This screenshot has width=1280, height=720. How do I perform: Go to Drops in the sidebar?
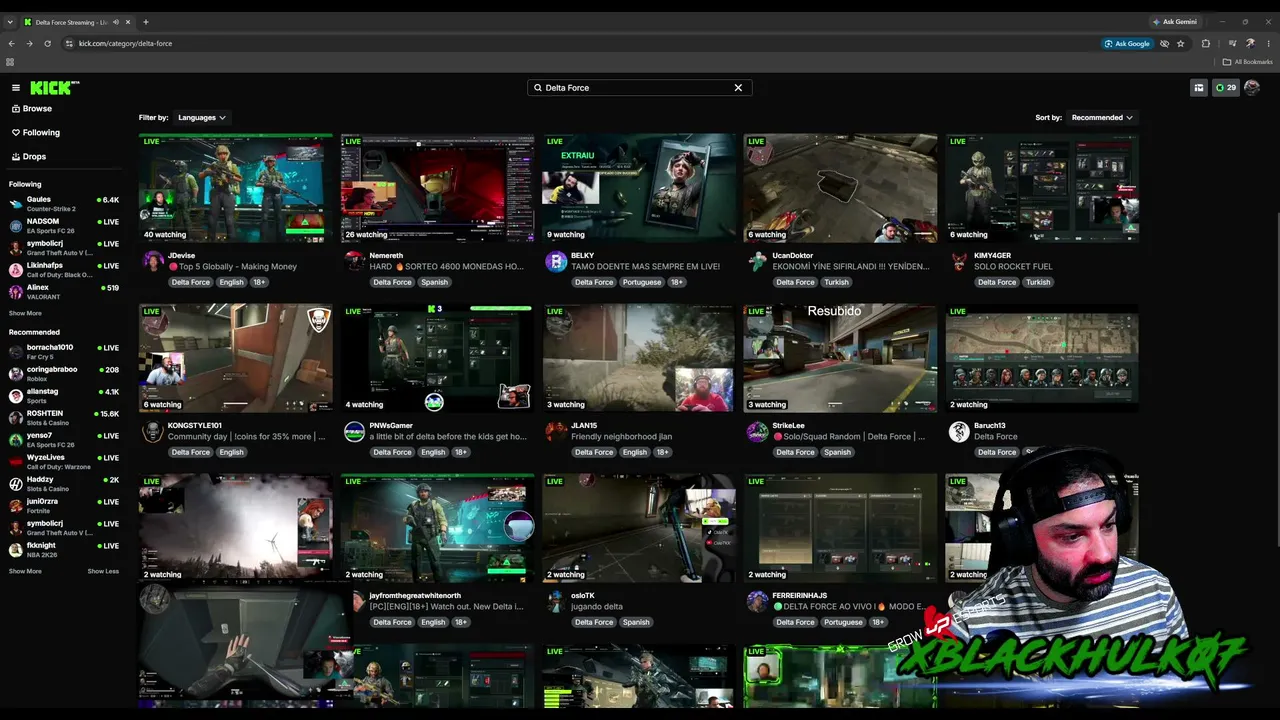pos(29,157)
